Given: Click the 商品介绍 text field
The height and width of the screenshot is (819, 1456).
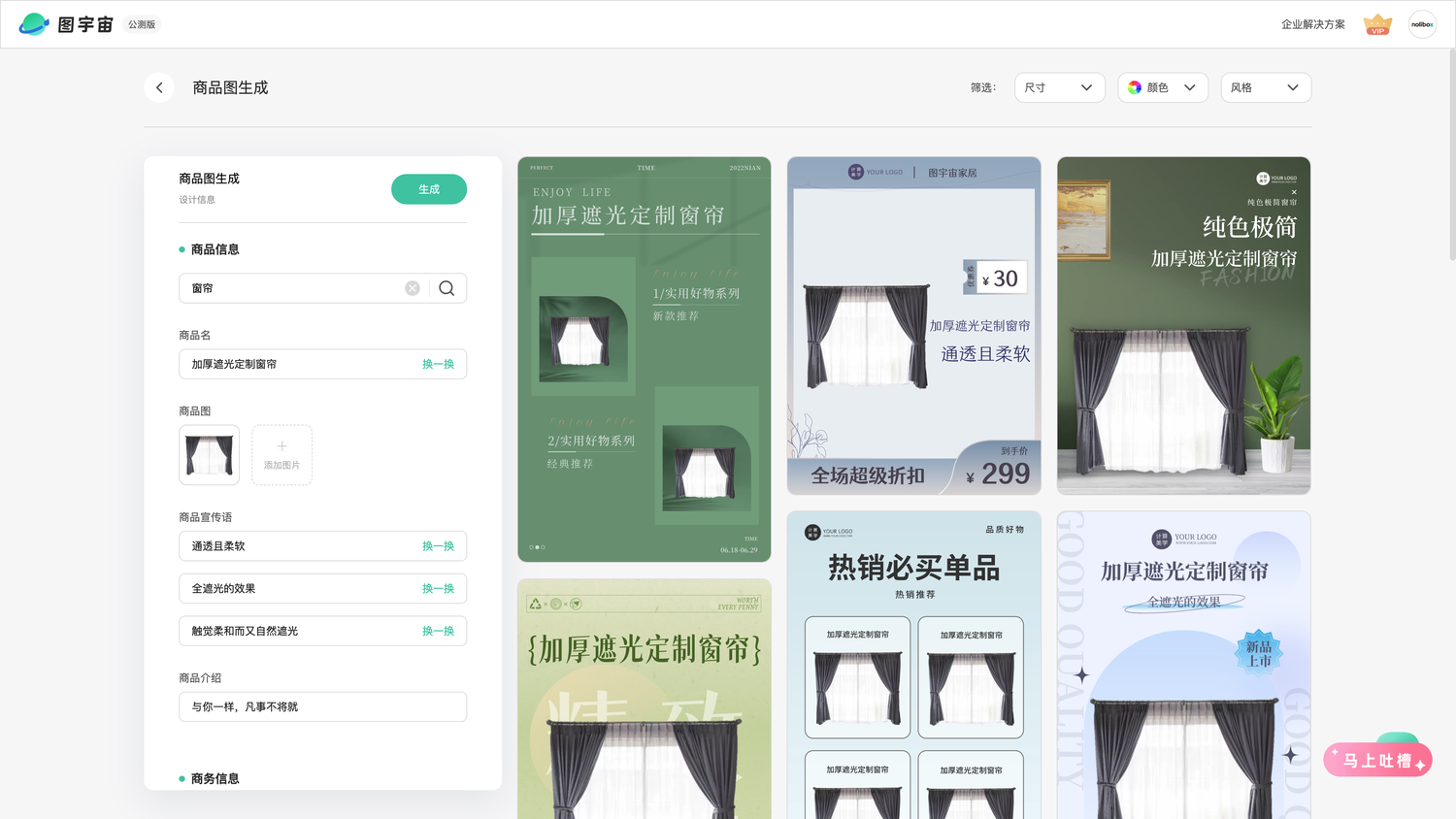Looking at the screenshot, I should click(x=322, y=706).
